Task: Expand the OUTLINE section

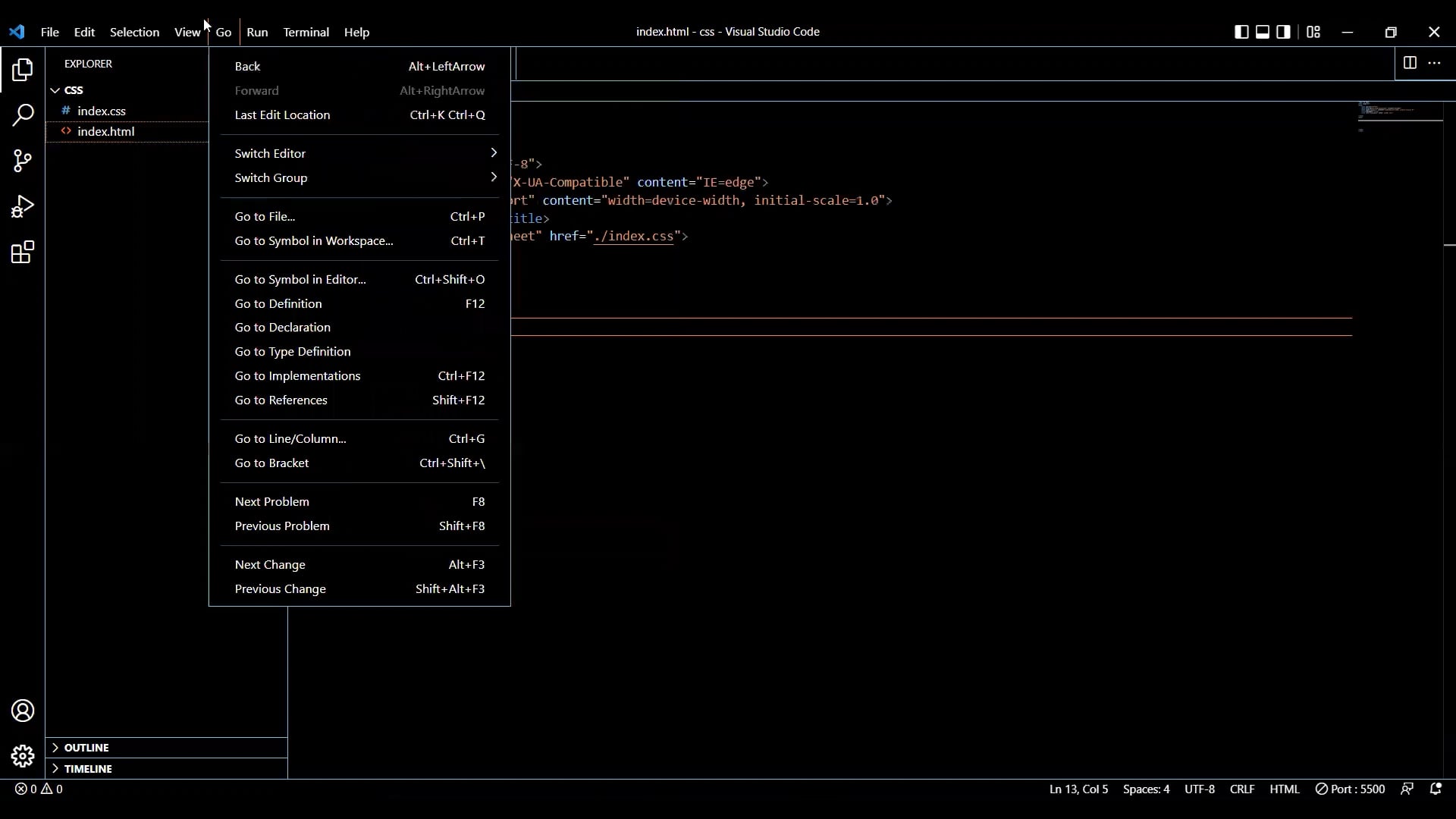Action: pyautogui.click(x=166, y=748)
